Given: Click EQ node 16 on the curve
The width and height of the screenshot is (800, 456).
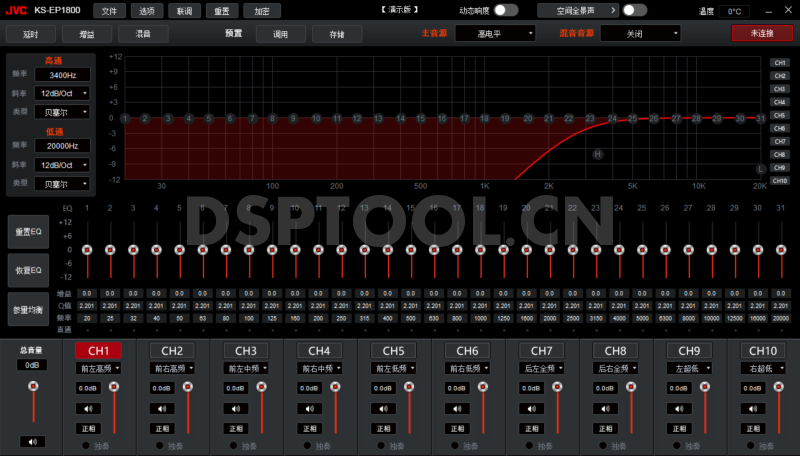Looking at the screenshot, I should point(441,118).
